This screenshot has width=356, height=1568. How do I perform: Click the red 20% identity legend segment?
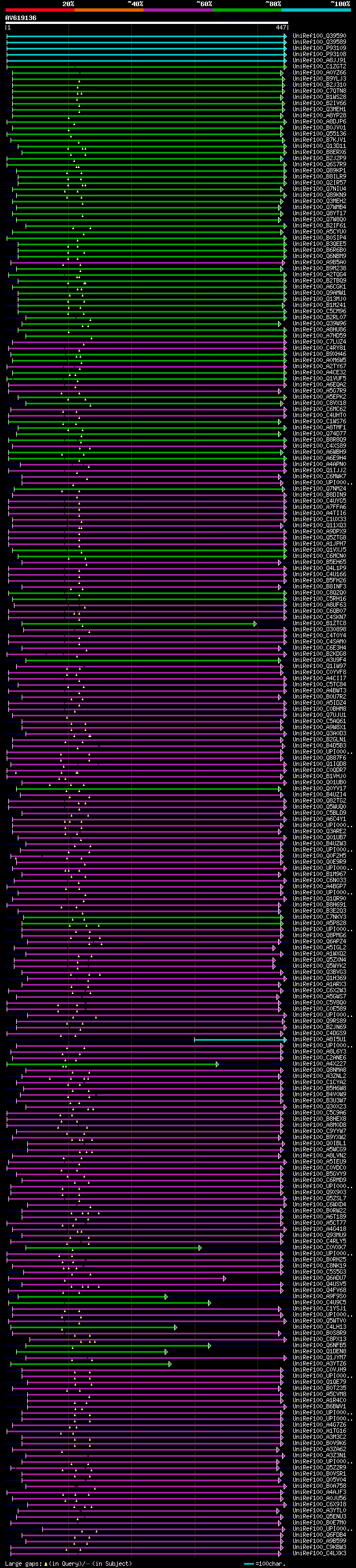point(40,10)
